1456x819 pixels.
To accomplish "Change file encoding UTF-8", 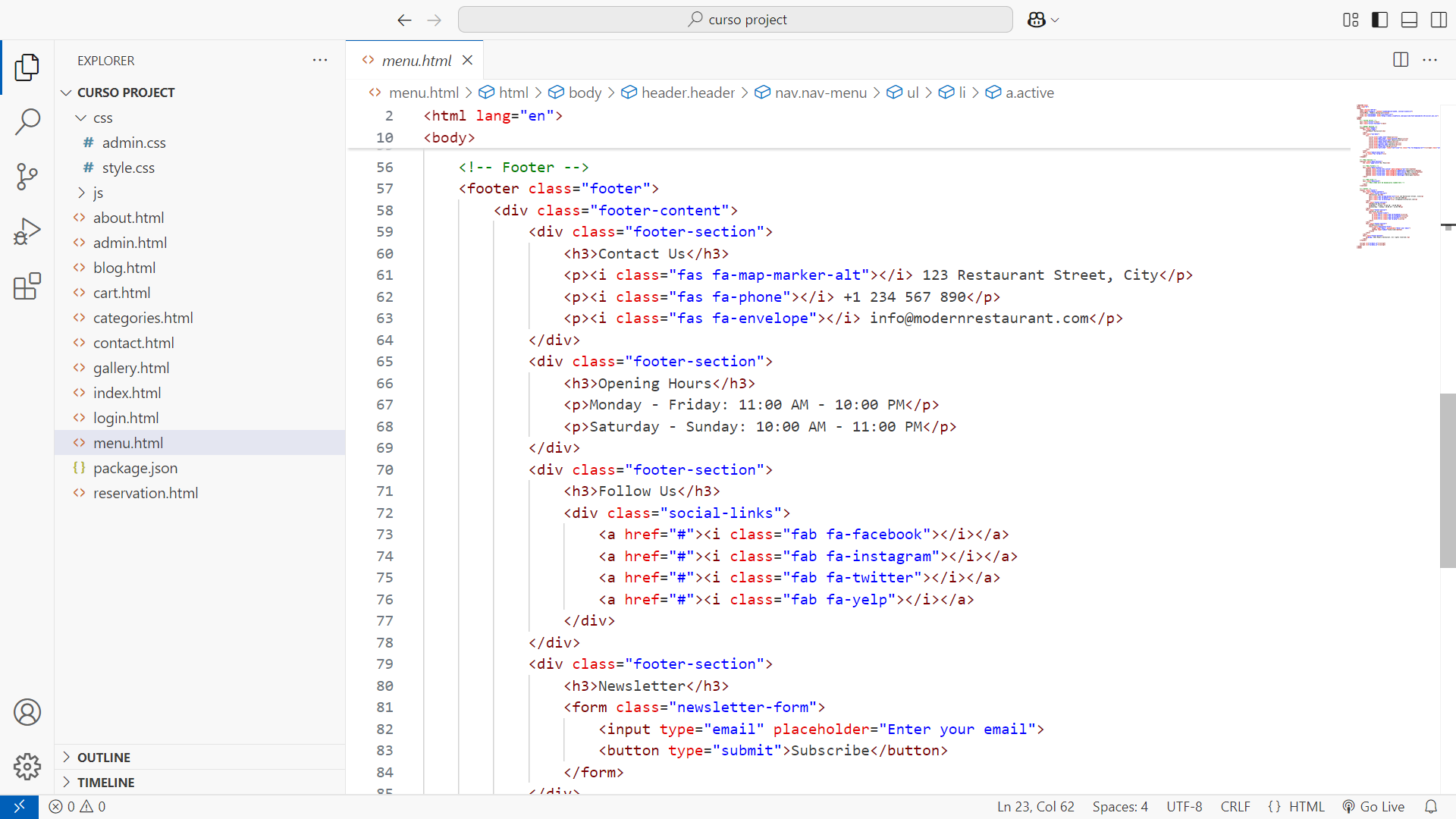I will pyautogui.click(x=1184, y=807).
